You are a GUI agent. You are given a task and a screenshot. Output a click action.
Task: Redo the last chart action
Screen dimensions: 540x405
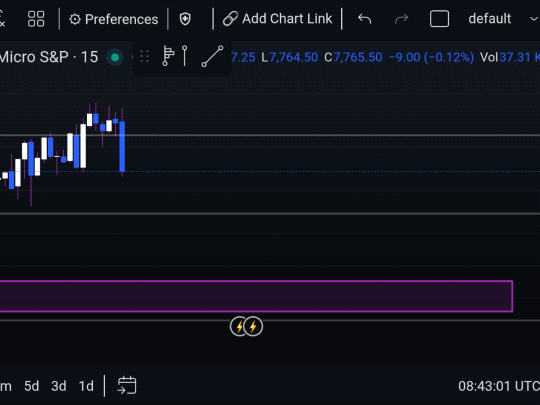point(401,19)
